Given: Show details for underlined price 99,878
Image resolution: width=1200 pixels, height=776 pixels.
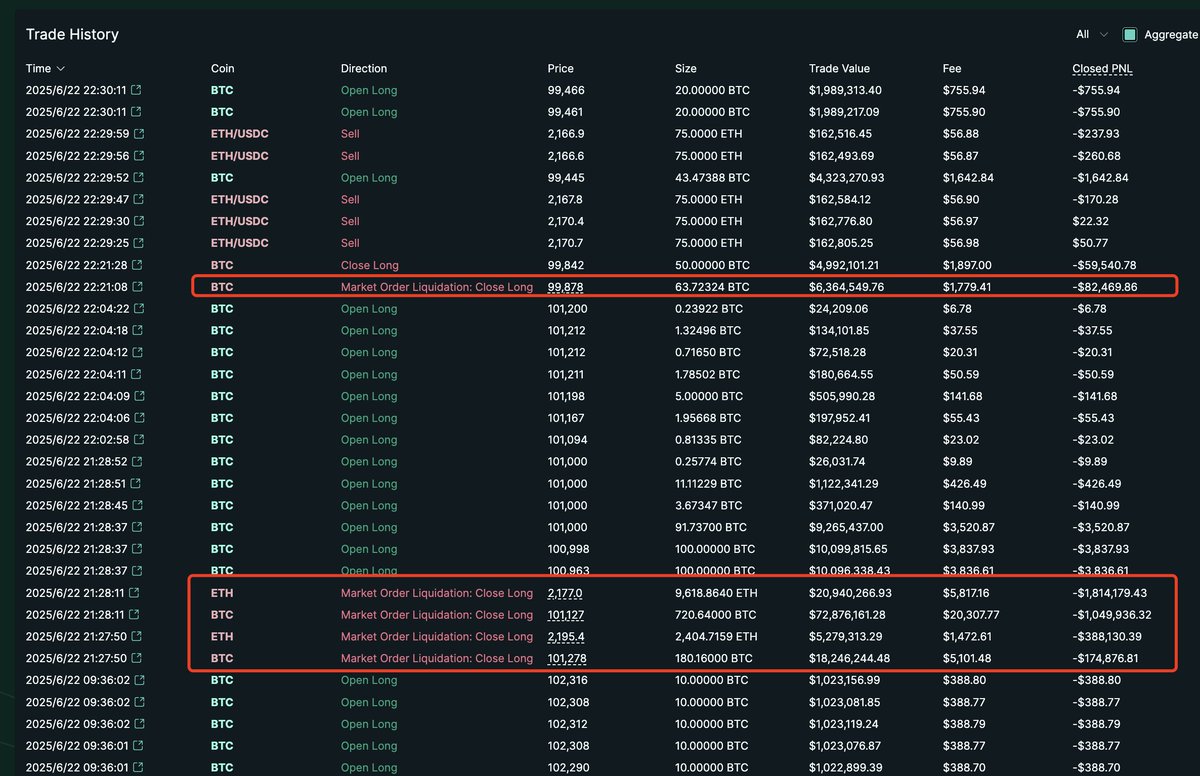Looking at the screenshot, I should tap(566, 287).
